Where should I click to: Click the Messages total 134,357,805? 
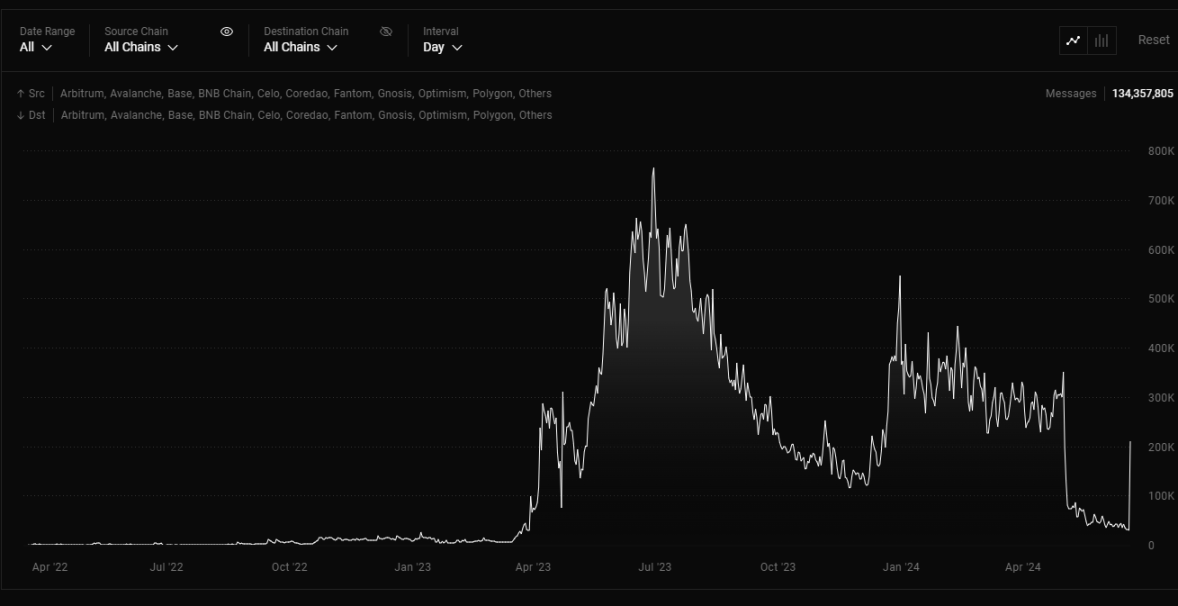1142,94
